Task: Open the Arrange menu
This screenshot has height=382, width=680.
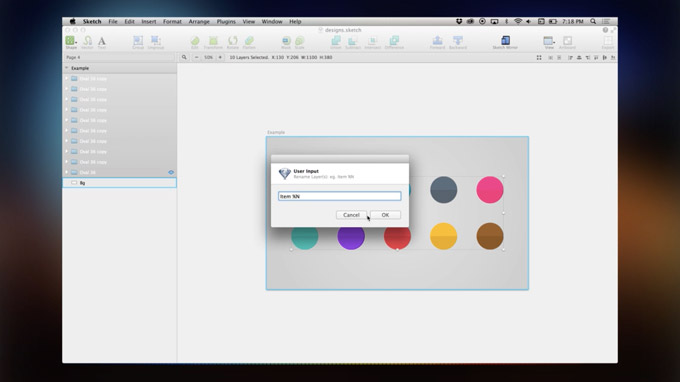Action: click(199, 21)
